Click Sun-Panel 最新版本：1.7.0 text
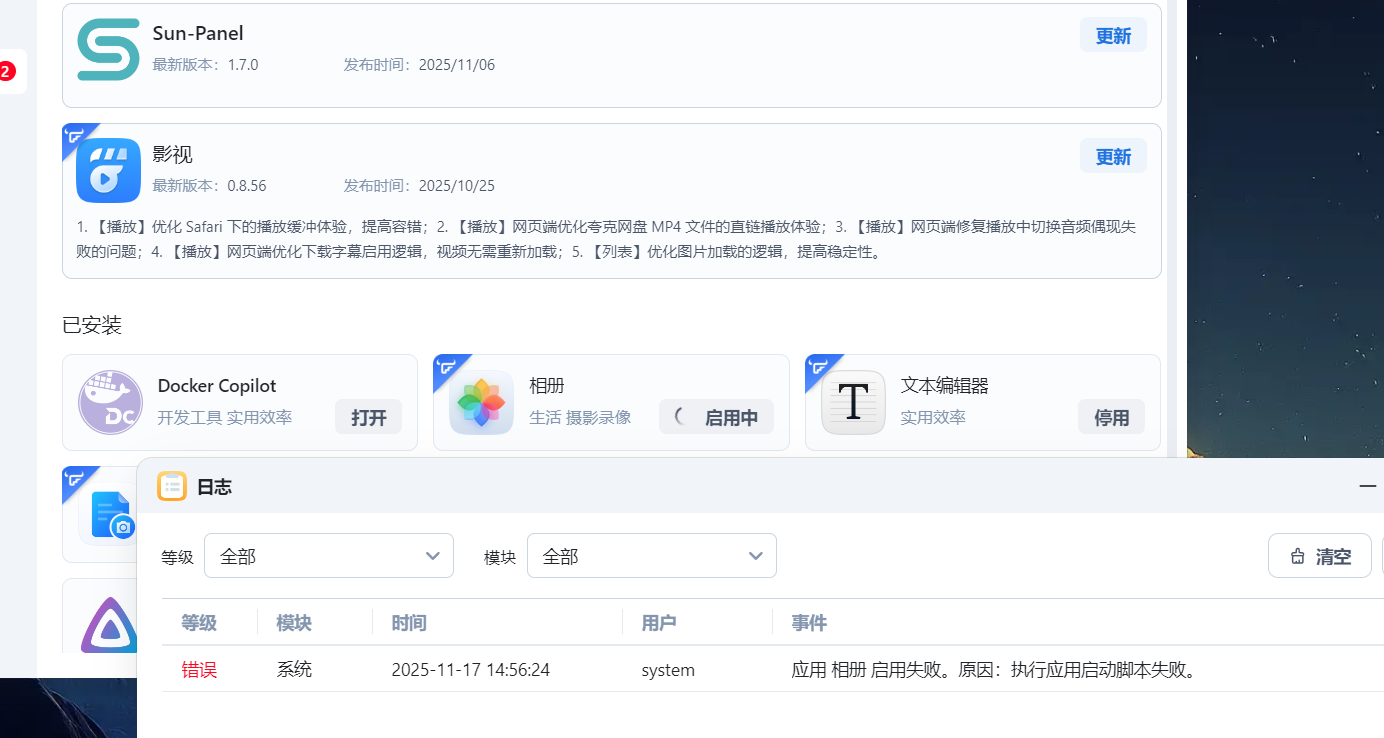The height and width of the screenshot is (738, 1384). coord(205,65)
